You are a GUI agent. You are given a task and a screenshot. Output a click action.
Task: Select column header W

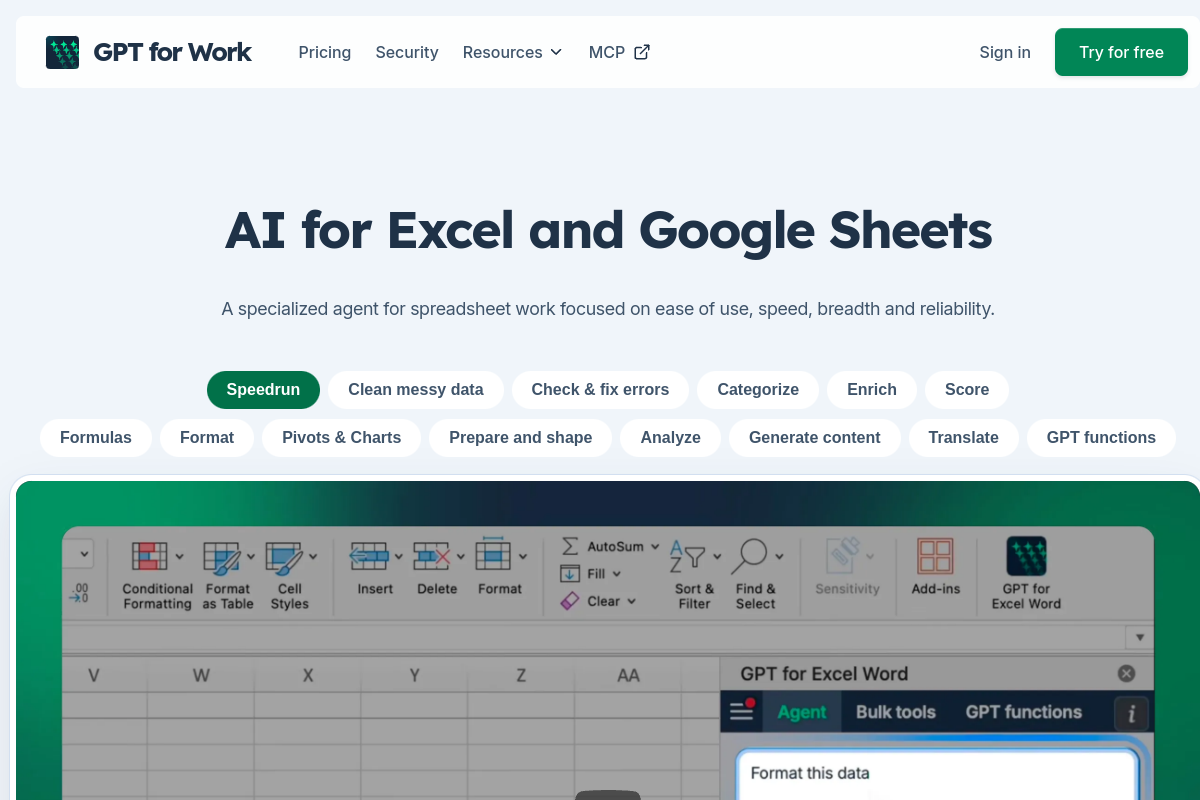click(x=201, y=676)
